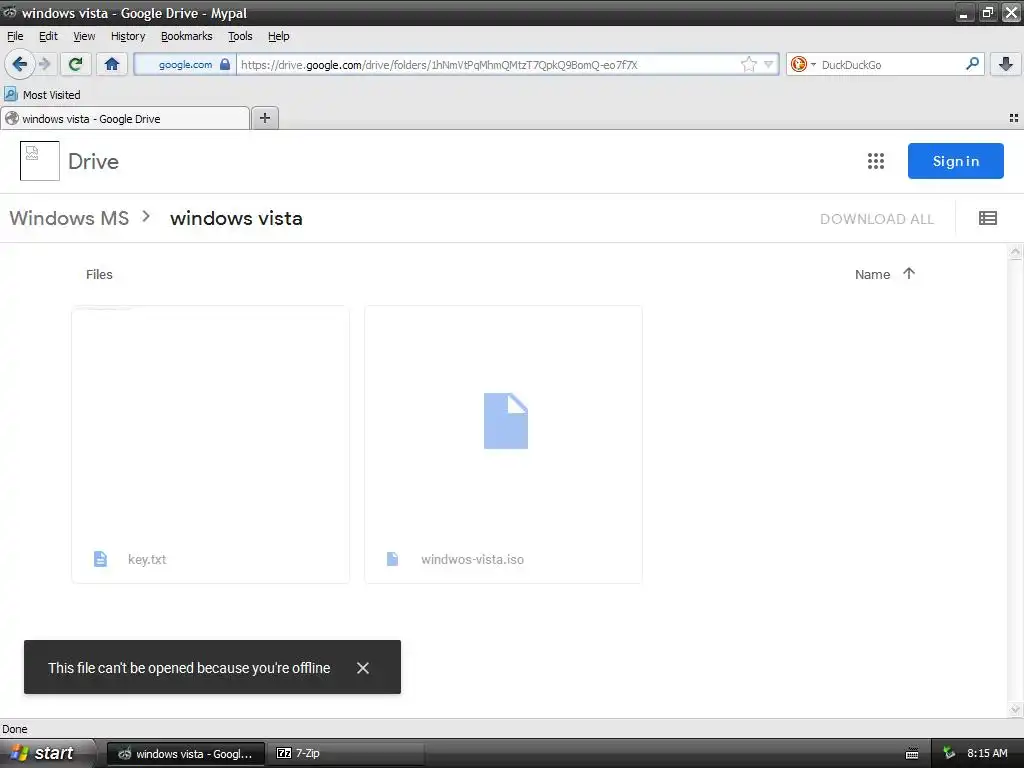Open the home page via house icon
1024x768 pixels.
(x=112, y=64)
